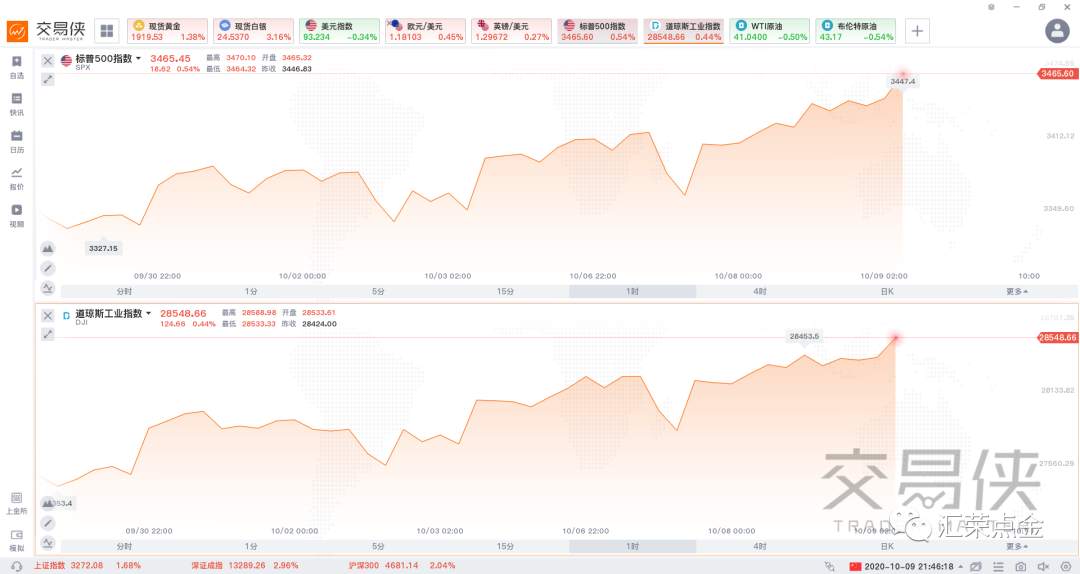Screen dimensions: 1080x574
Task: Take a screenshot with the camera icon
Action: click(1020, 566)
